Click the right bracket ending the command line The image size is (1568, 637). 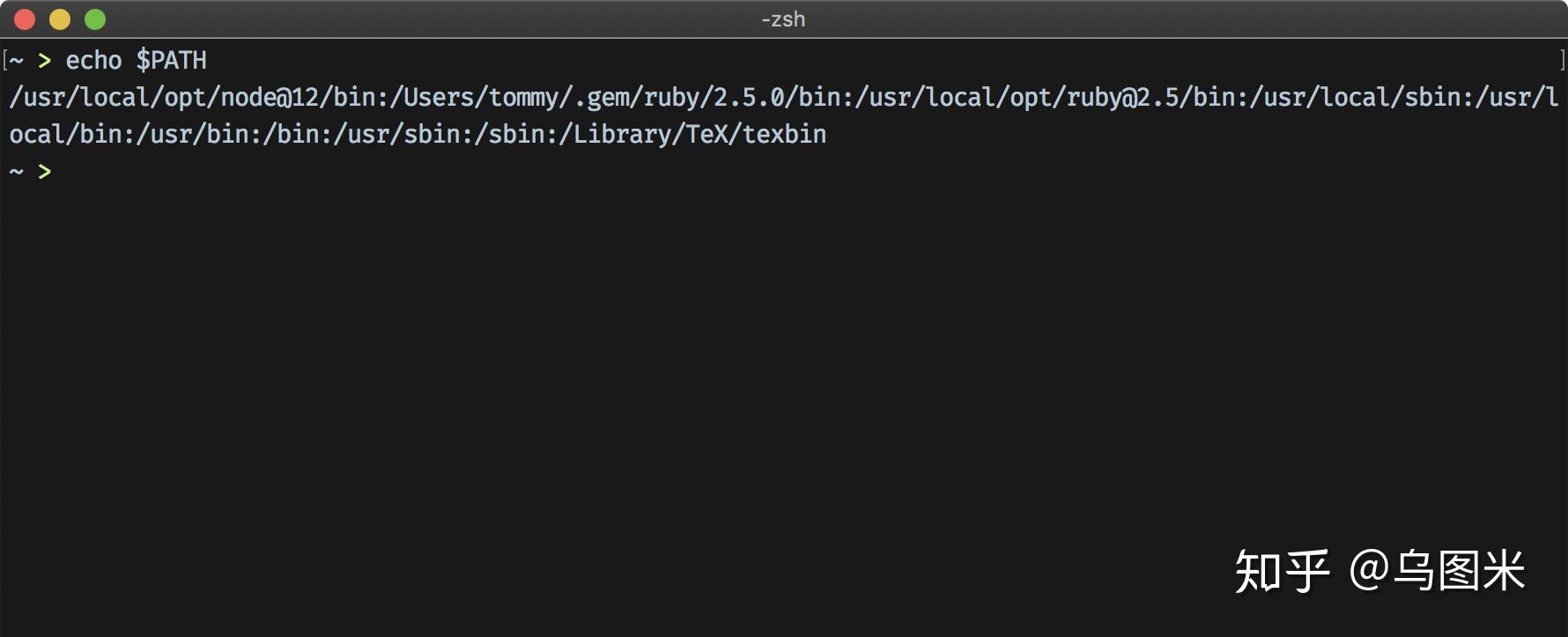[x=1563, y=60]
